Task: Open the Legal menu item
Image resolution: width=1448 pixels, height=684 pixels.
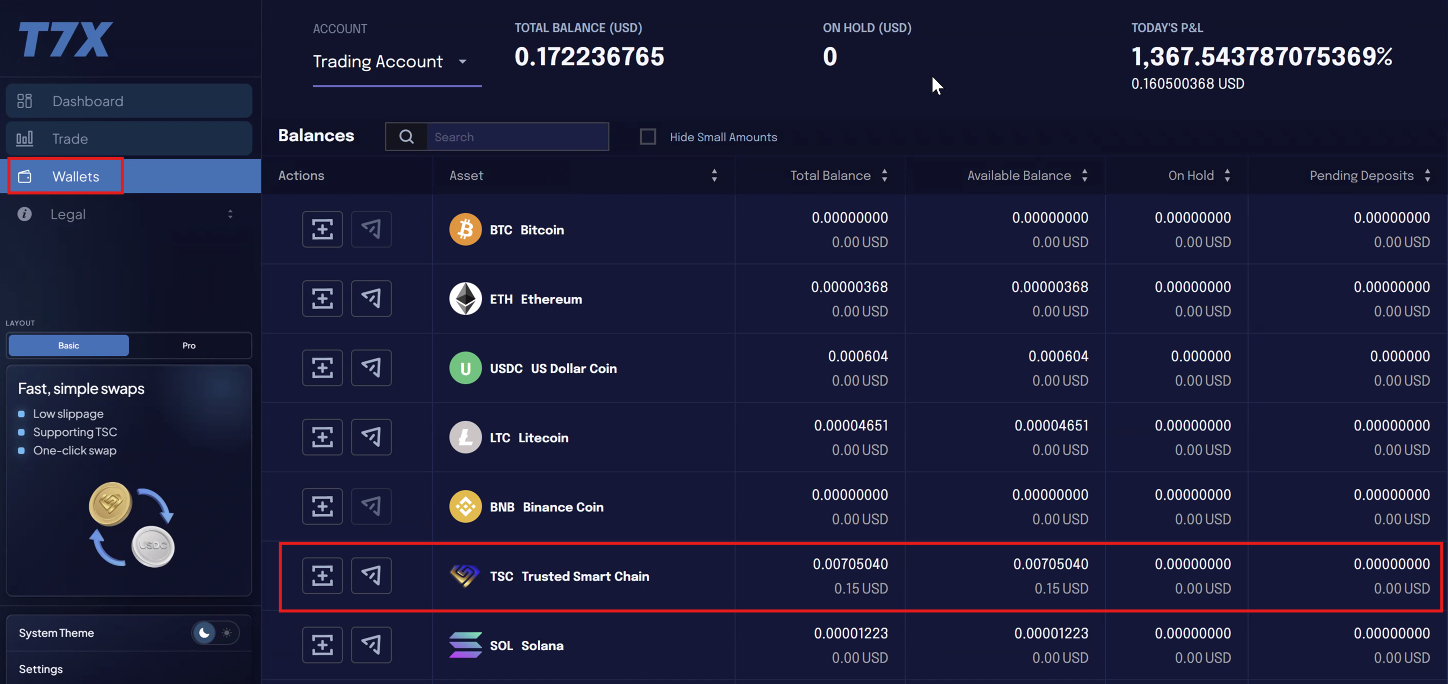Action: 129,214
